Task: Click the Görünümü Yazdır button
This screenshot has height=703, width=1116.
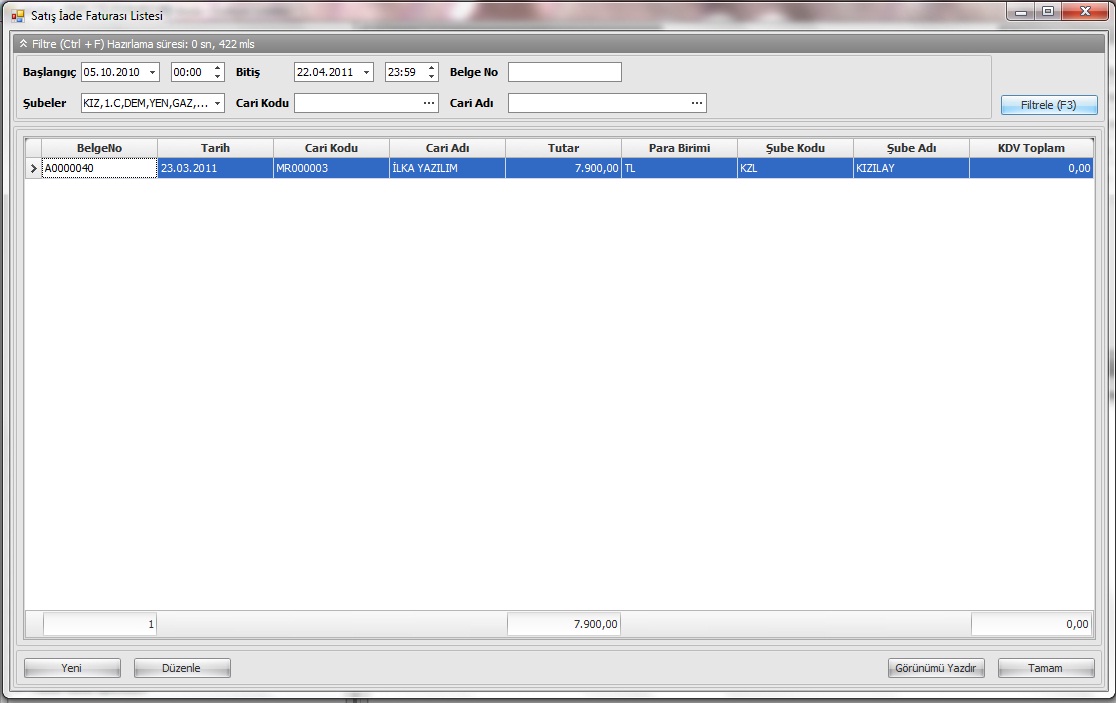Action: 936,668
